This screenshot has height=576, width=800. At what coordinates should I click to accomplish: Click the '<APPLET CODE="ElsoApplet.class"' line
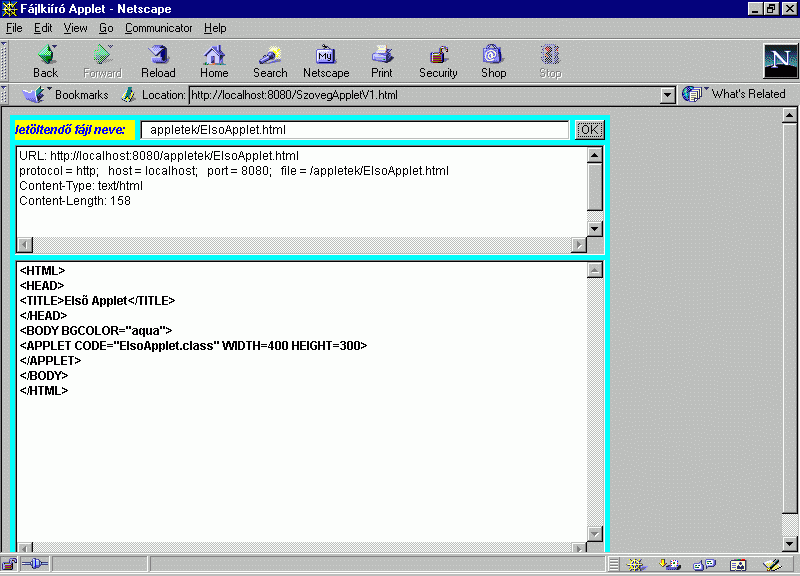point(193,346)
